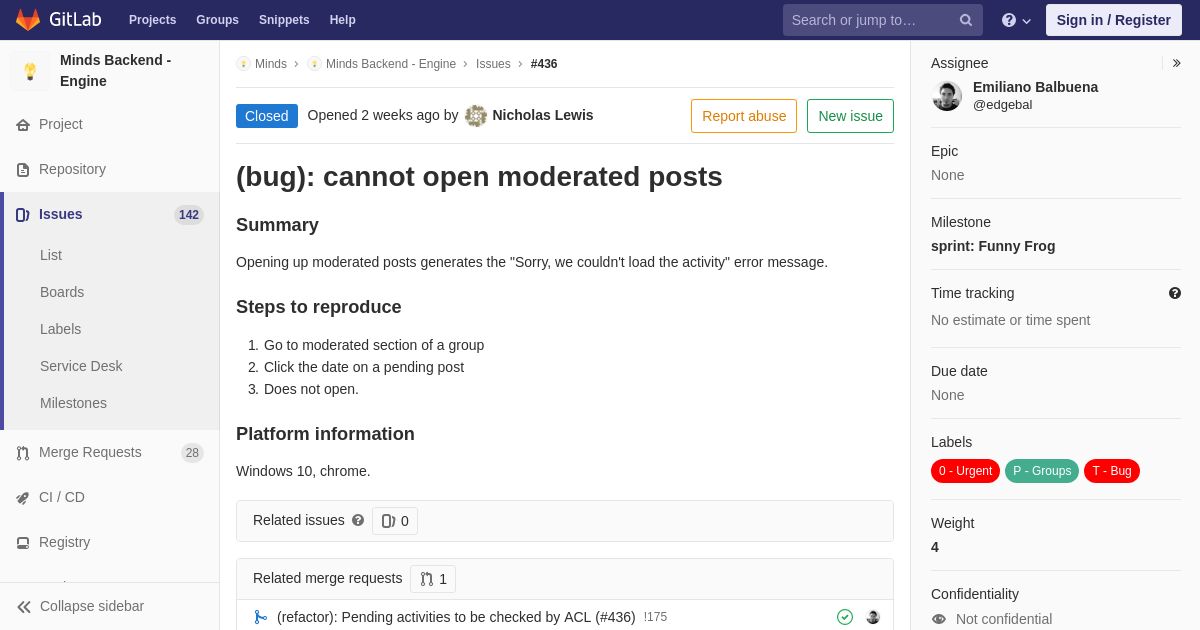Click the merge request assignee avatar
Viewport: 1200px width, 630px height.
(x=873, y=617)
